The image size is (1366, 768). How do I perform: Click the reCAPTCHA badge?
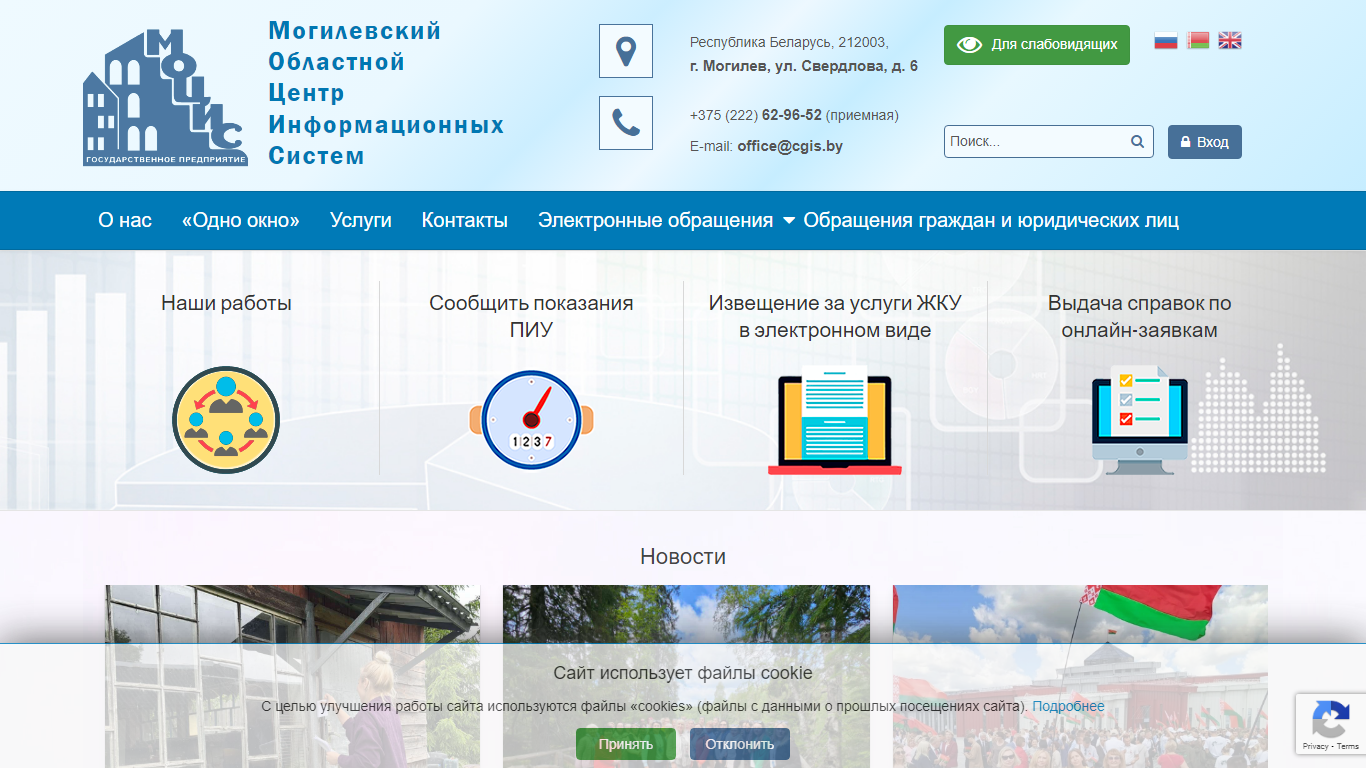[1331, 724]
